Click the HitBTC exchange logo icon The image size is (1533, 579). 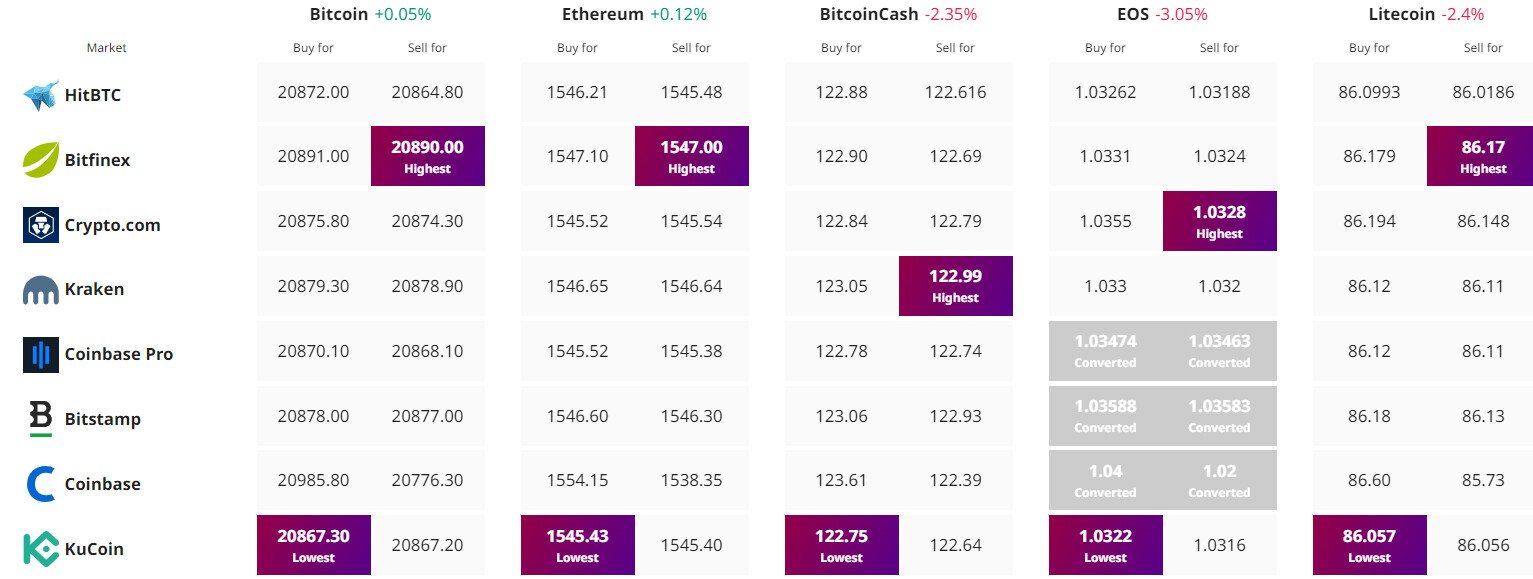[x=41, y=95]
